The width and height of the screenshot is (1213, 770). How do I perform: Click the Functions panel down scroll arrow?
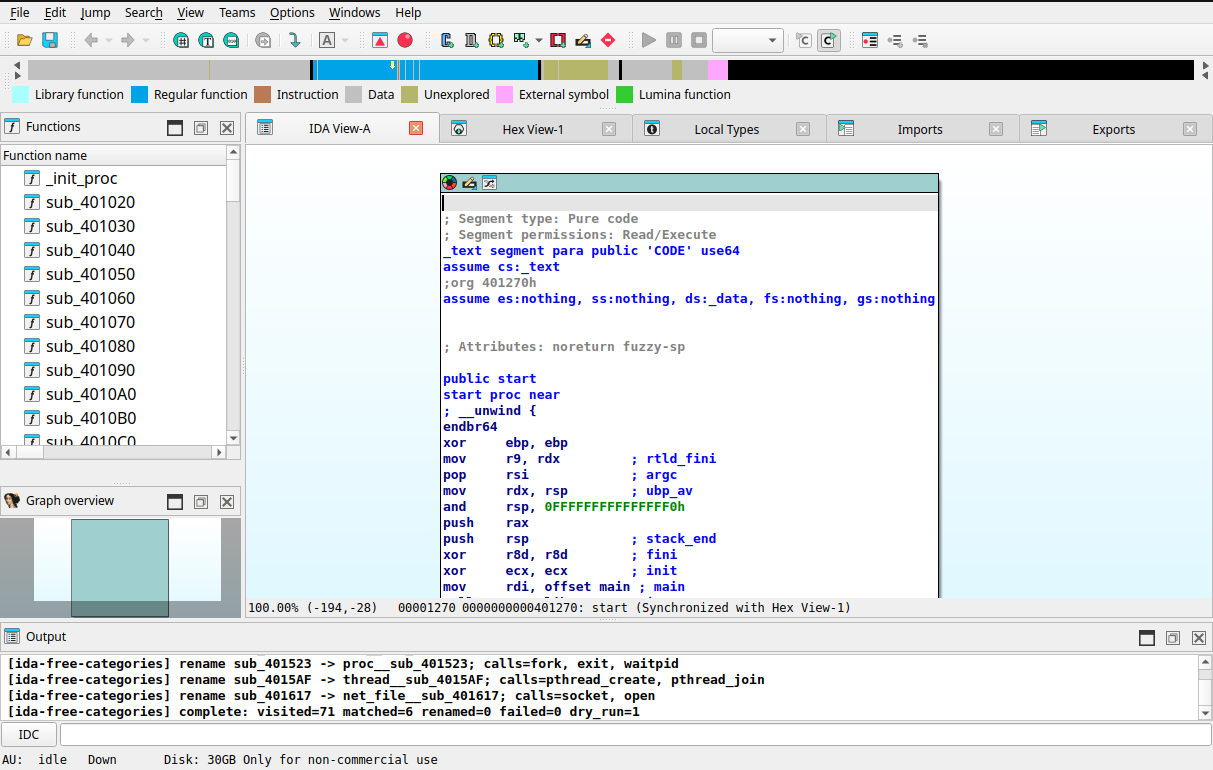(x=233, y=438)
